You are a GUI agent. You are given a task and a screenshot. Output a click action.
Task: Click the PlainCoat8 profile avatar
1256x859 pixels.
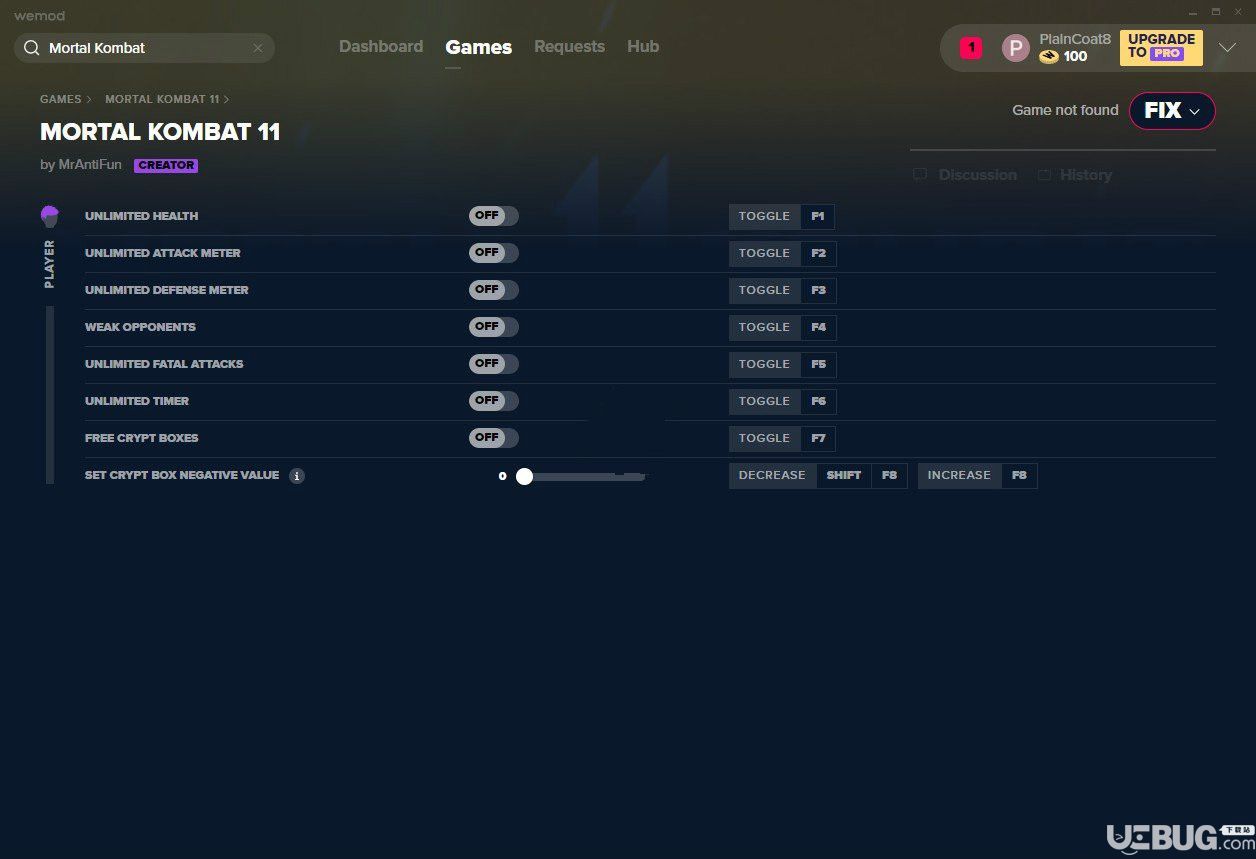[1016, 48]
